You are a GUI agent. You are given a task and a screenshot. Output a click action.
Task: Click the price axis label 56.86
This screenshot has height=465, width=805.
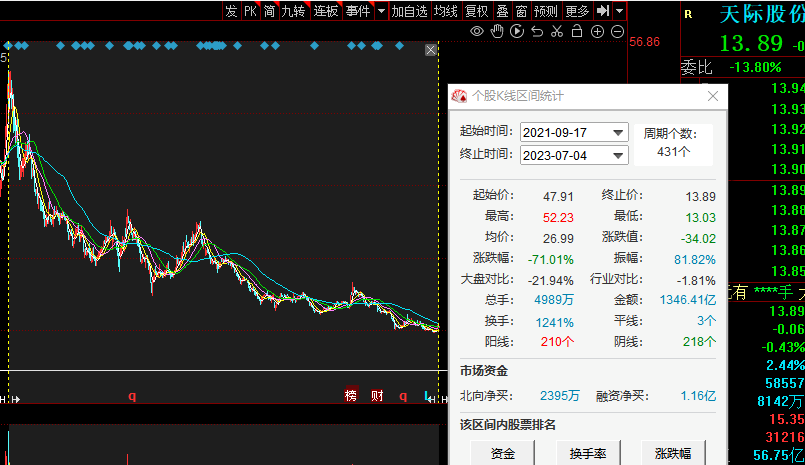click(x=644, y=42)
